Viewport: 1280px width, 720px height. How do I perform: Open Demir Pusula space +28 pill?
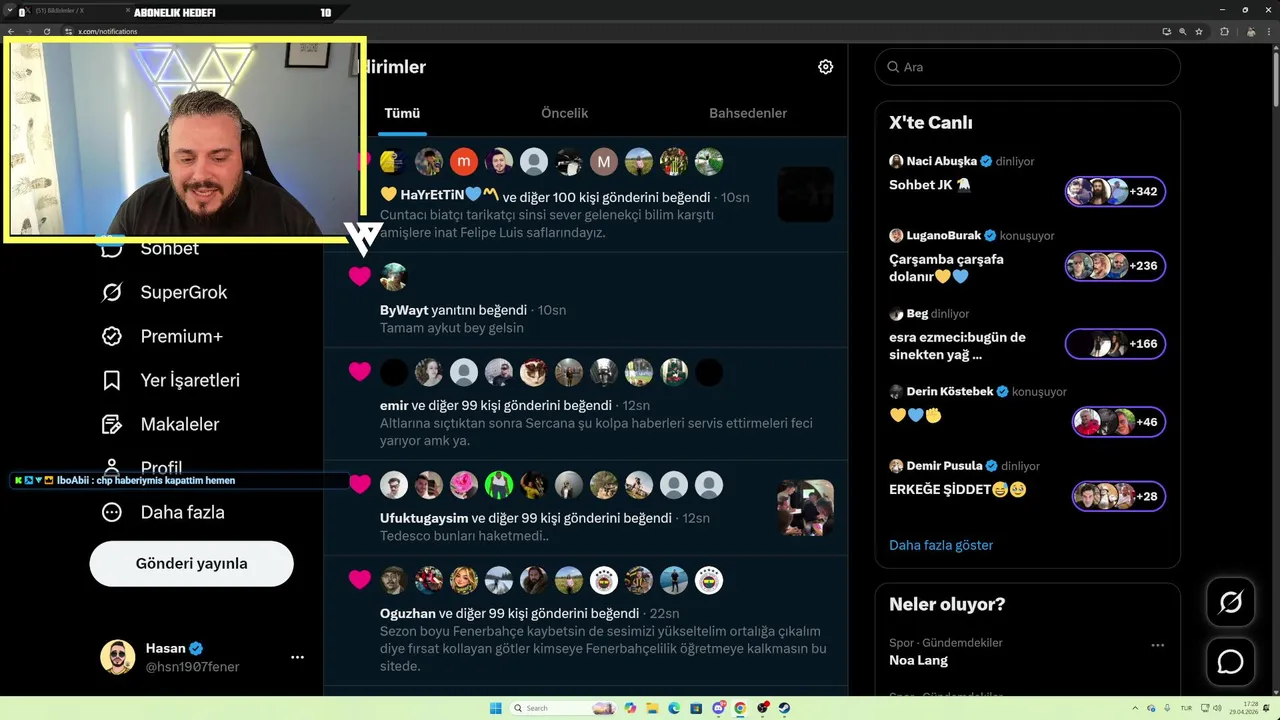click(1118, 496)
